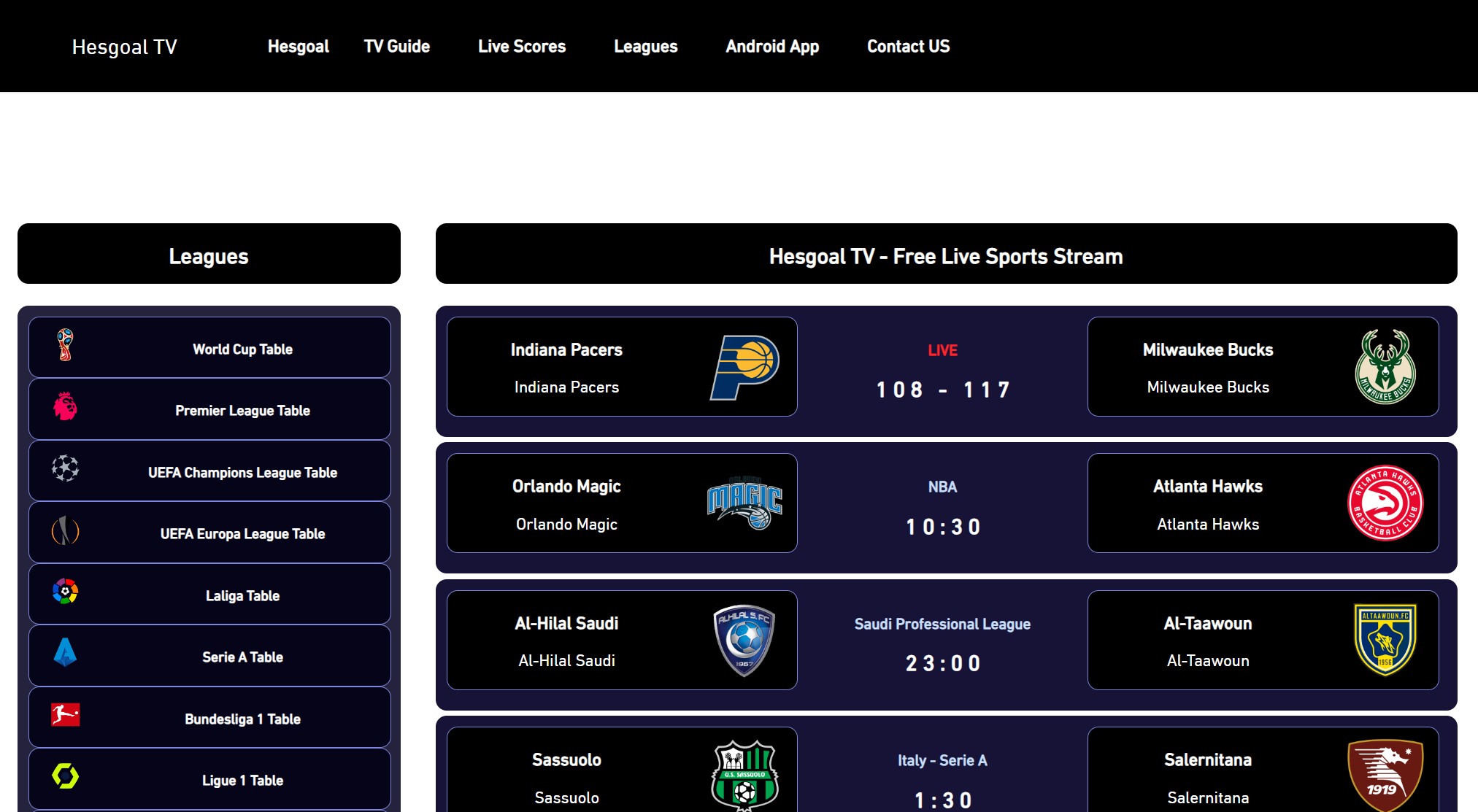Click the NBA league label
This screenshot has width=1478, height=812.
pos(942,487)
